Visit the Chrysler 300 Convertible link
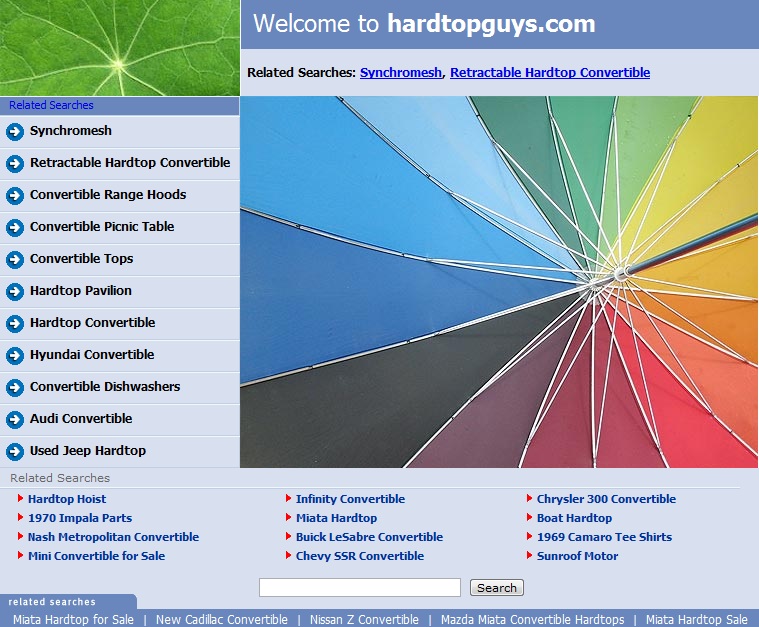Image resolution: width=759 pixels, height=627 pixels. [606, 499]
